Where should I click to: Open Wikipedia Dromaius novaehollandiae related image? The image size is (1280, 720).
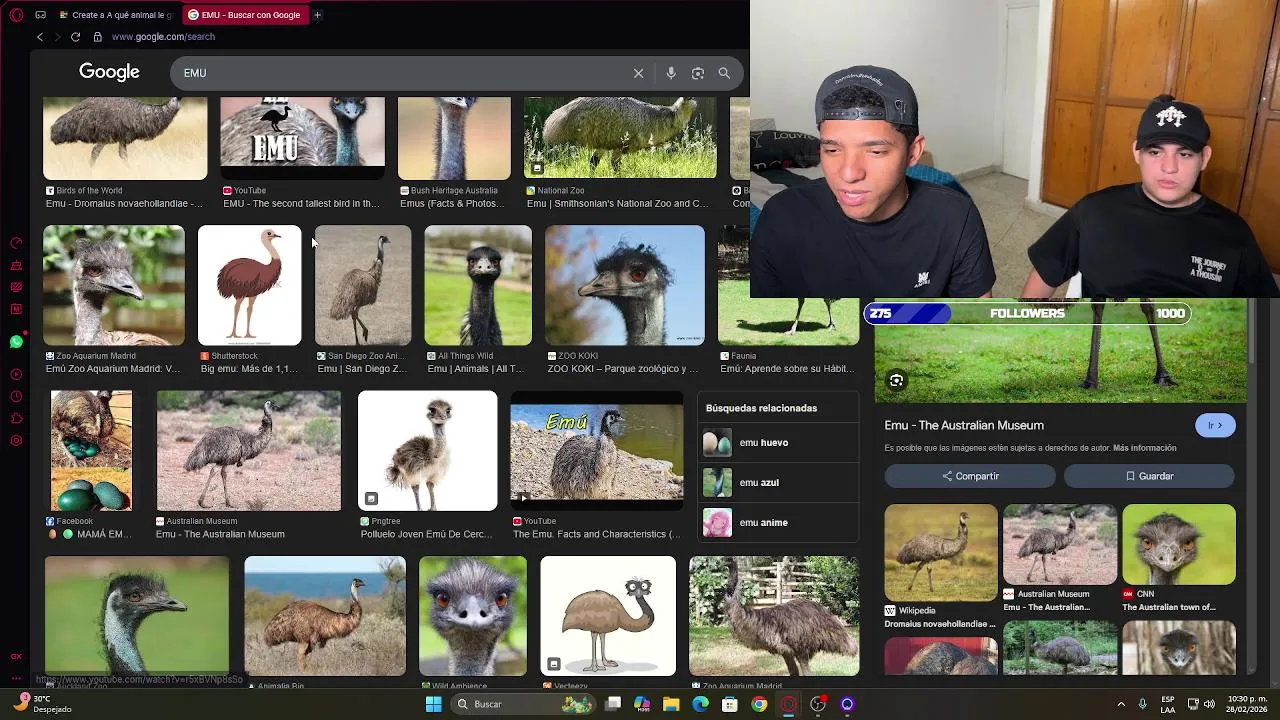(941, 553)
